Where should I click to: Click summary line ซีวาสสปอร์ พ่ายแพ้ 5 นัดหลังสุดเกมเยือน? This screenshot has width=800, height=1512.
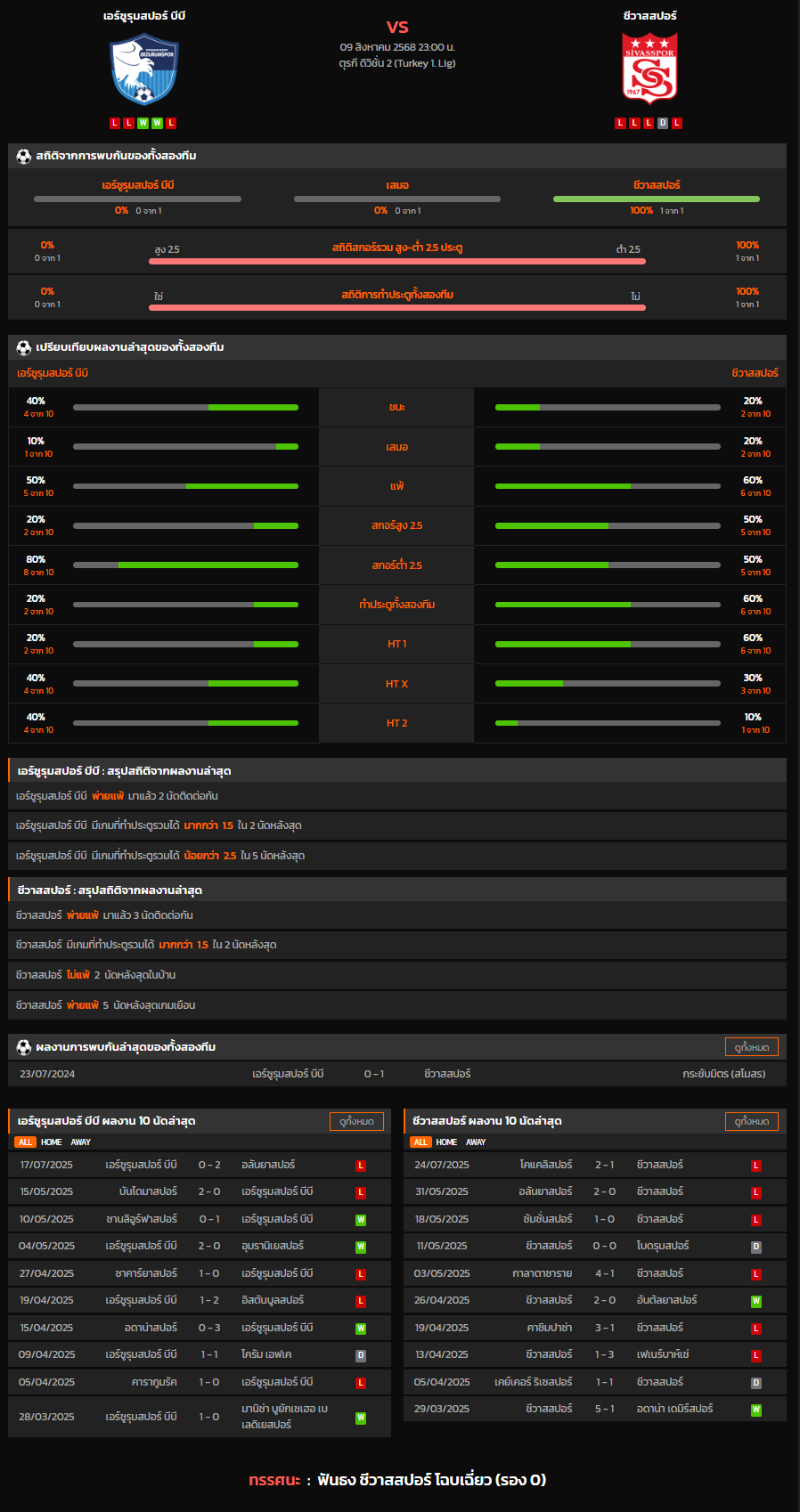[x=105, y=1005]
